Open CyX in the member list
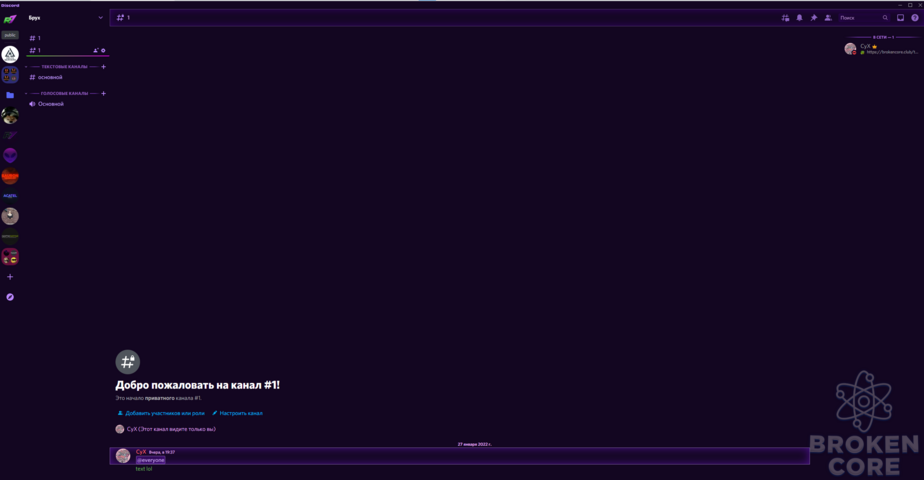This screenshot has height=480, width=924. pyautogui.click(x=882, y=49)
